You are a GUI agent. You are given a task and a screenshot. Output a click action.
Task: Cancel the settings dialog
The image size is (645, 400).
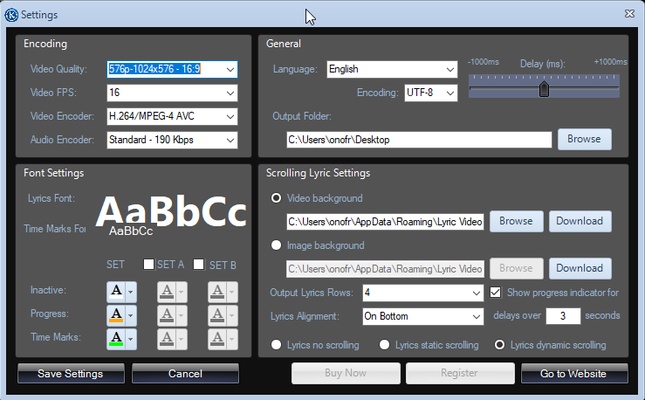click(x=185, y=373)
